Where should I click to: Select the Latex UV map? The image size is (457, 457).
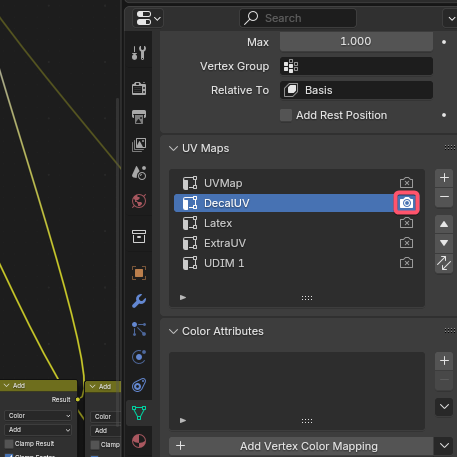click(x=283, y=223)
